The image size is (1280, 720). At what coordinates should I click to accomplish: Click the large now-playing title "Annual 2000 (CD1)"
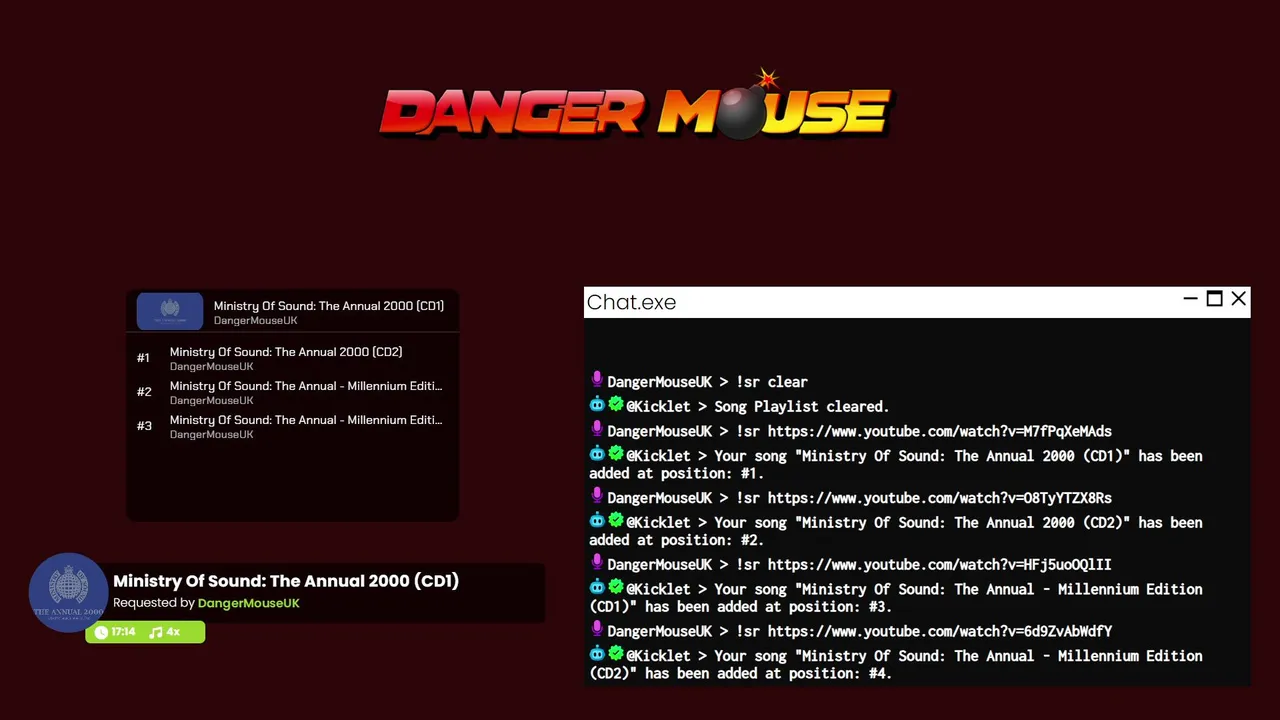286,581
